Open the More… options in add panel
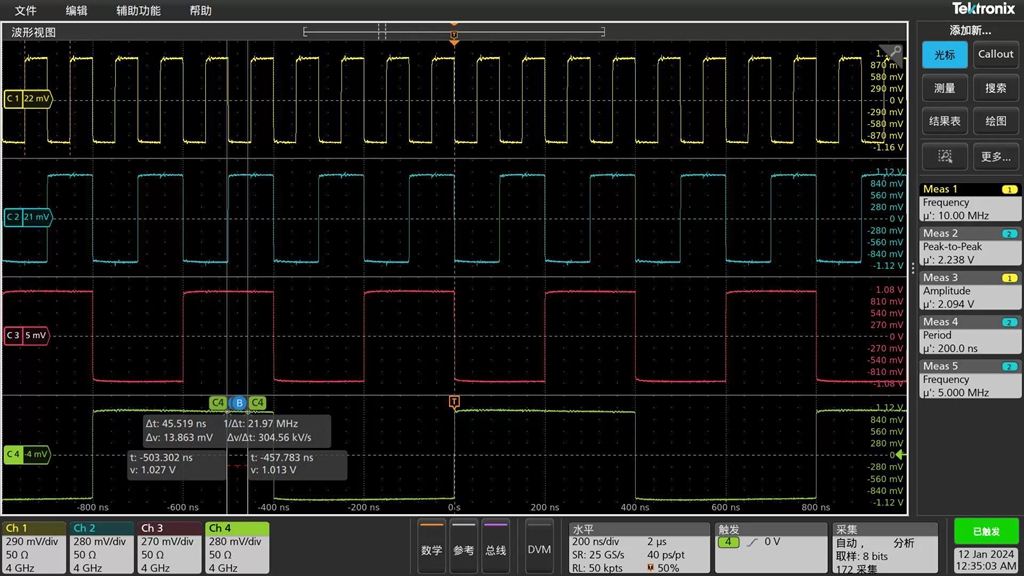 pyautogui.click(x=995, y=156)
